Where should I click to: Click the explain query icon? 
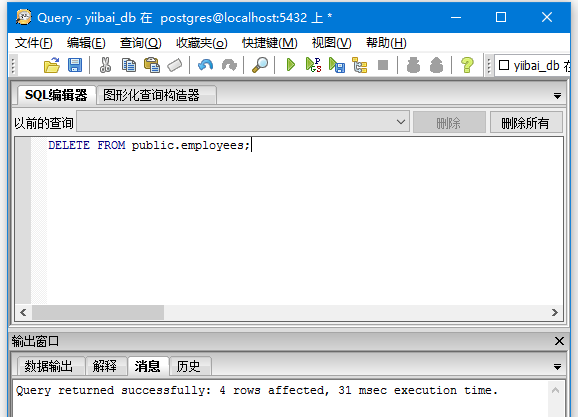click(360, 66)
